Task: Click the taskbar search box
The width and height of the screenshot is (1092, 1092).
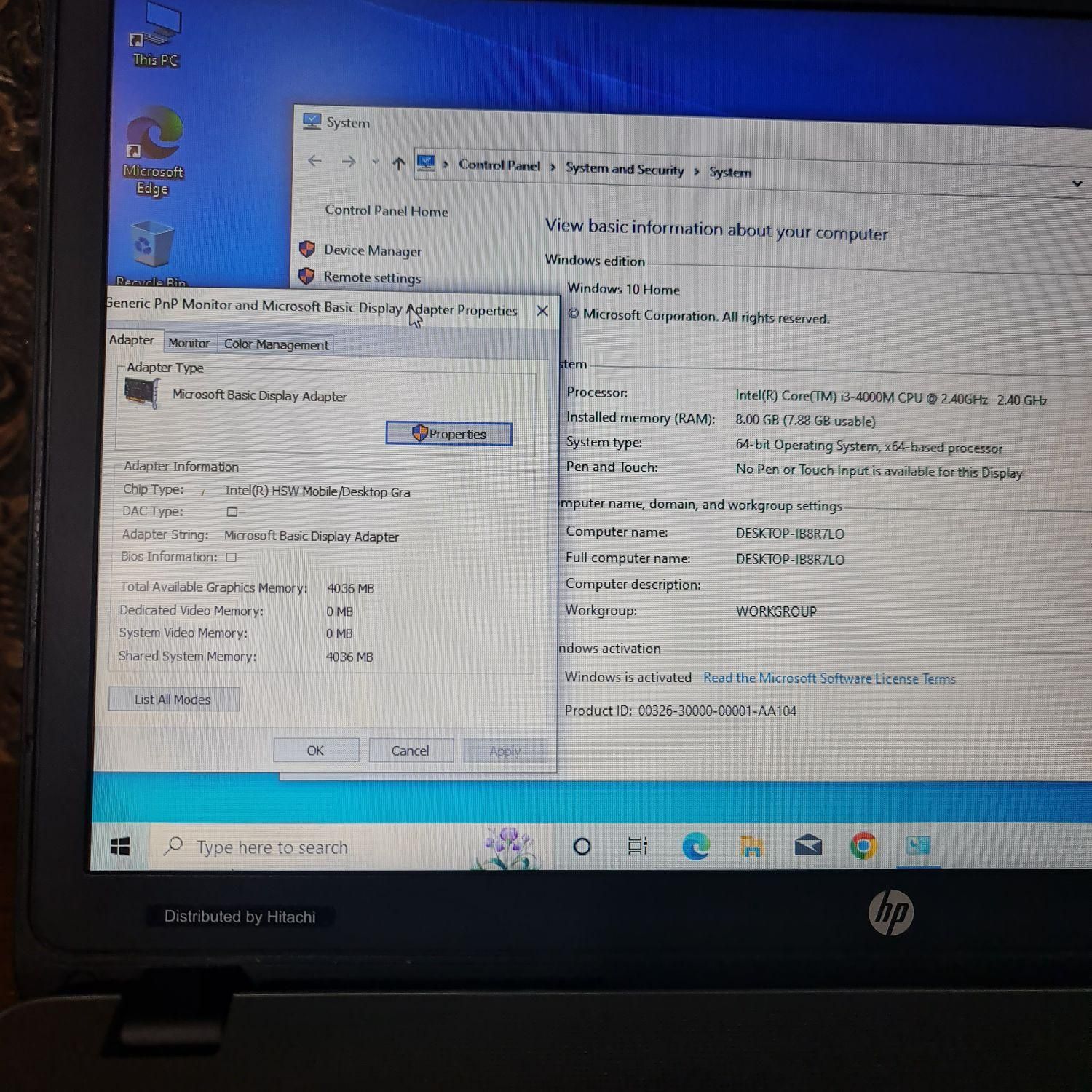Action: coord(348,847)
